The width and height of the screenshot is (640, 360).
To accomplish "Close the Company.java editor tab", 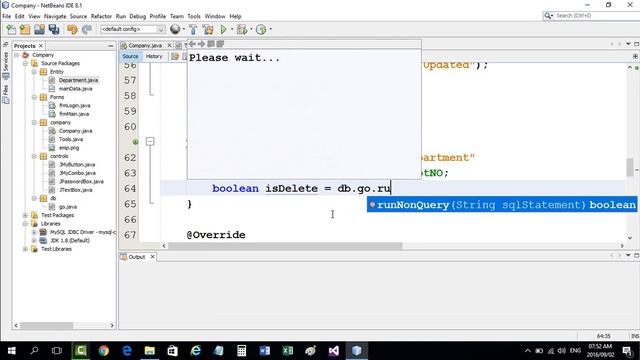I will click(169, 45).
